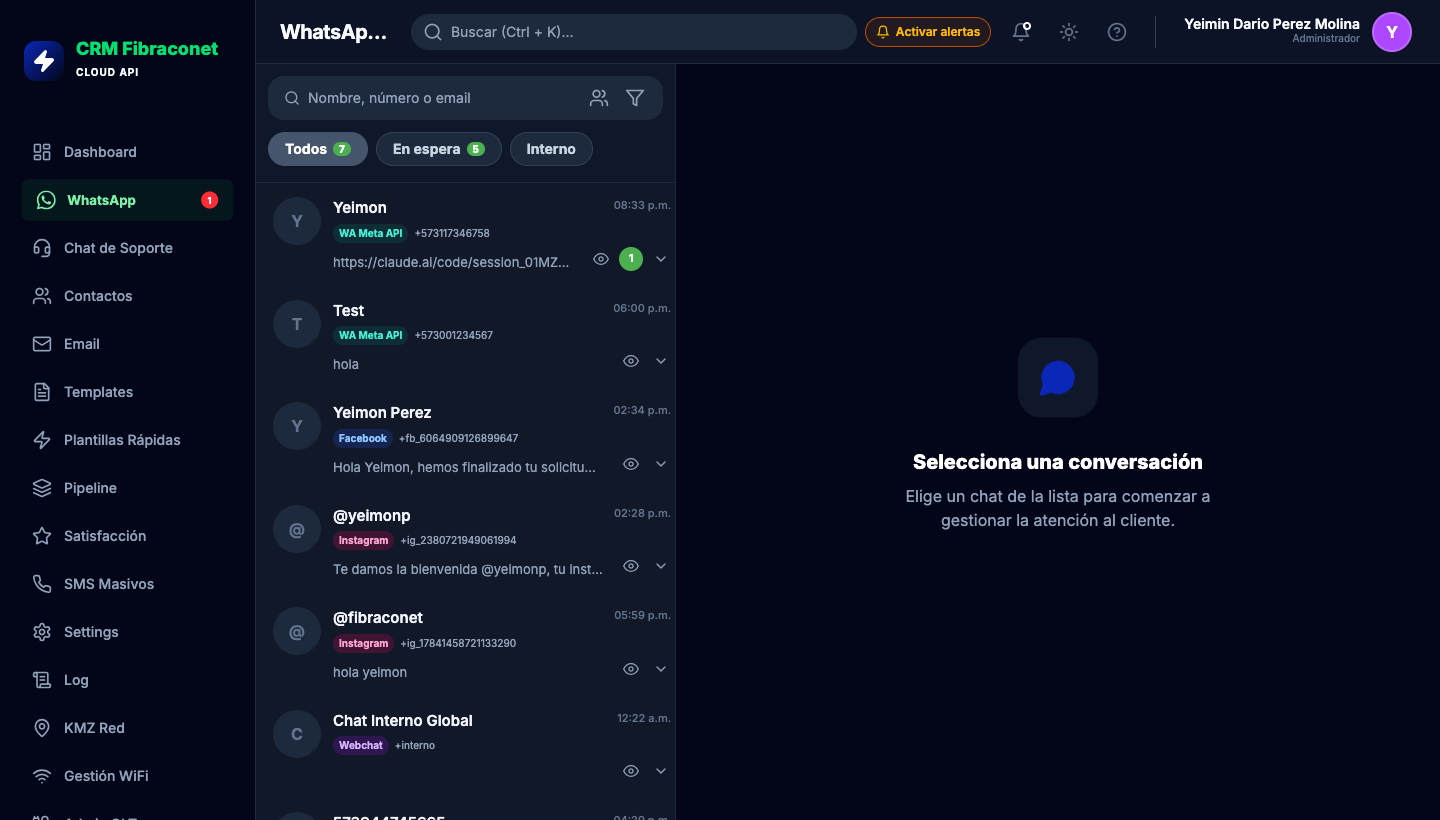Toggle the eye icon on Chat Interno Global
The height and width of the screenshot is (820, 1440).
click(631, 771)
